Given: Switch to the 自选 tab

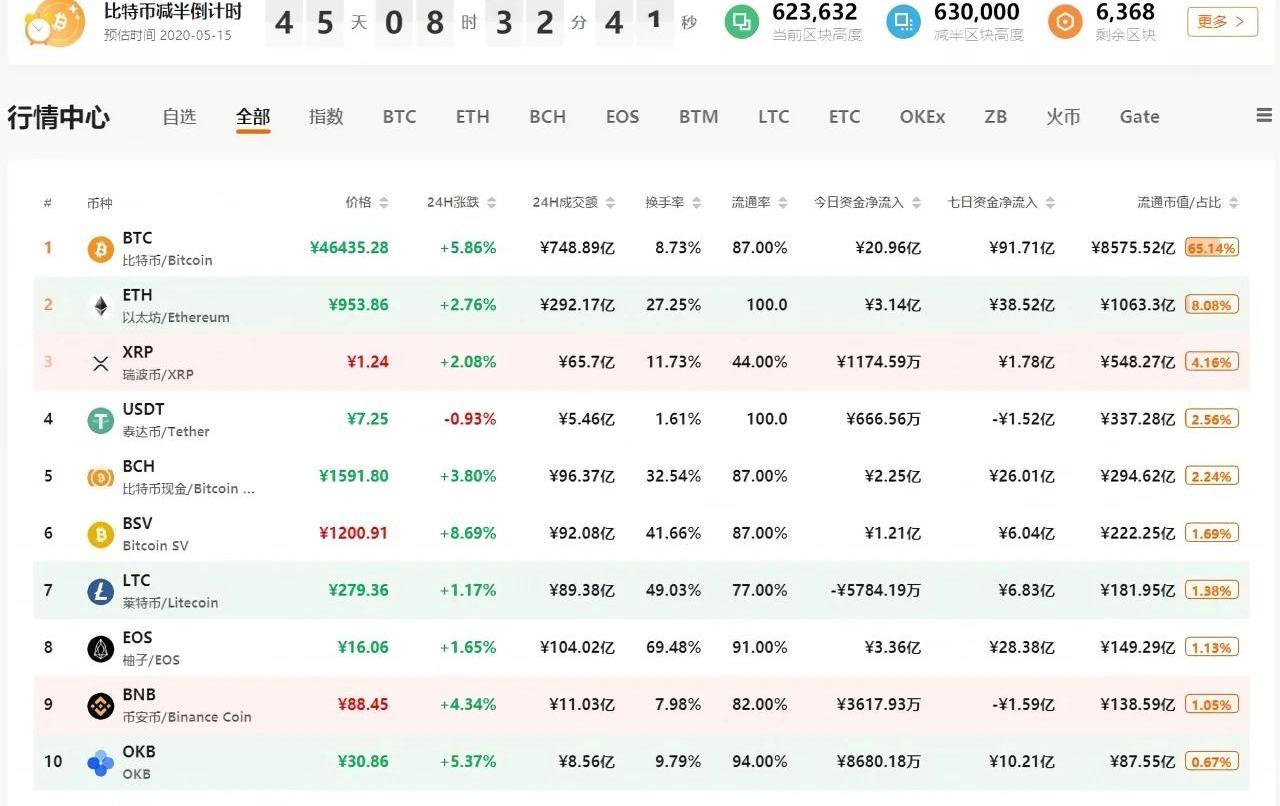Looking at the screenshot, I should click(179, 117).
